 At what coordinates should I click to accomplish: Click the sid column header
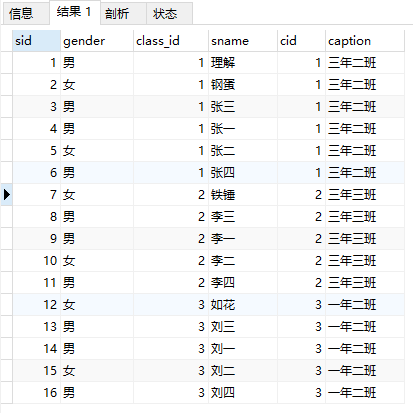[36, 41]
